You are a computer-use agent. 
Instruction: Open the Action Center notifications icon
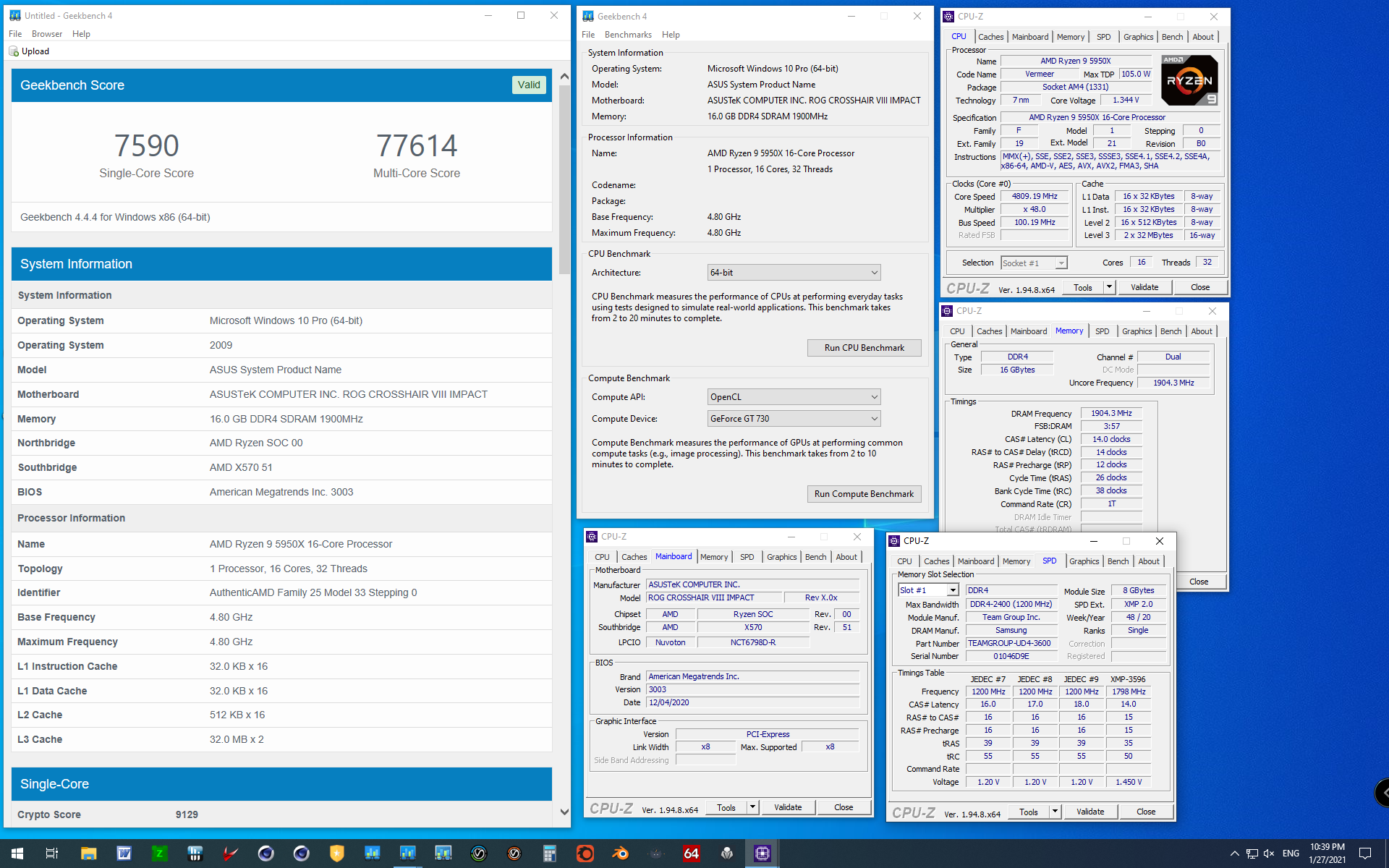[1365, 854]
